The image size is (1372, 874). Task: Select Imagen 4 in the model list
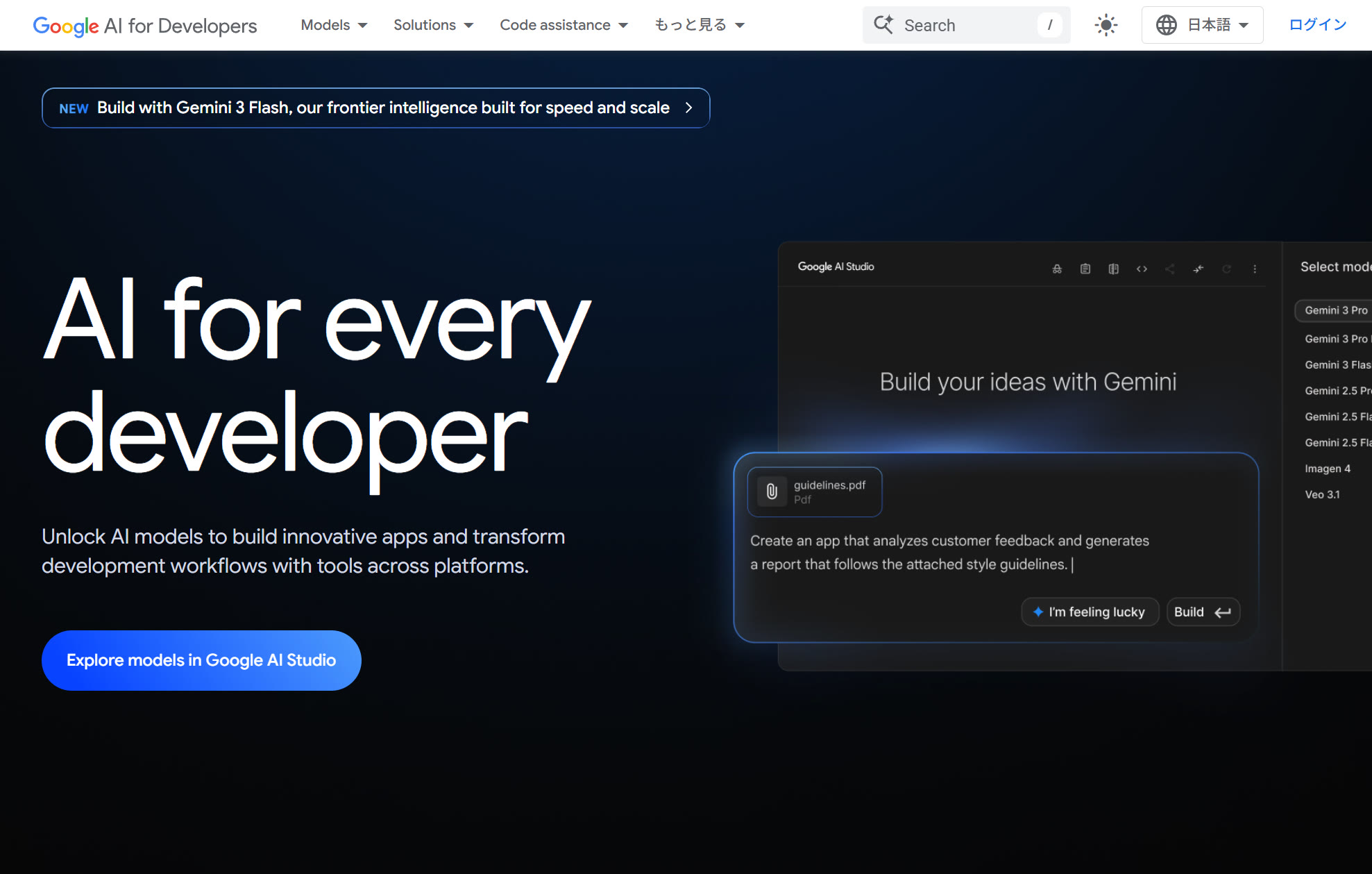pos(1327,469)
